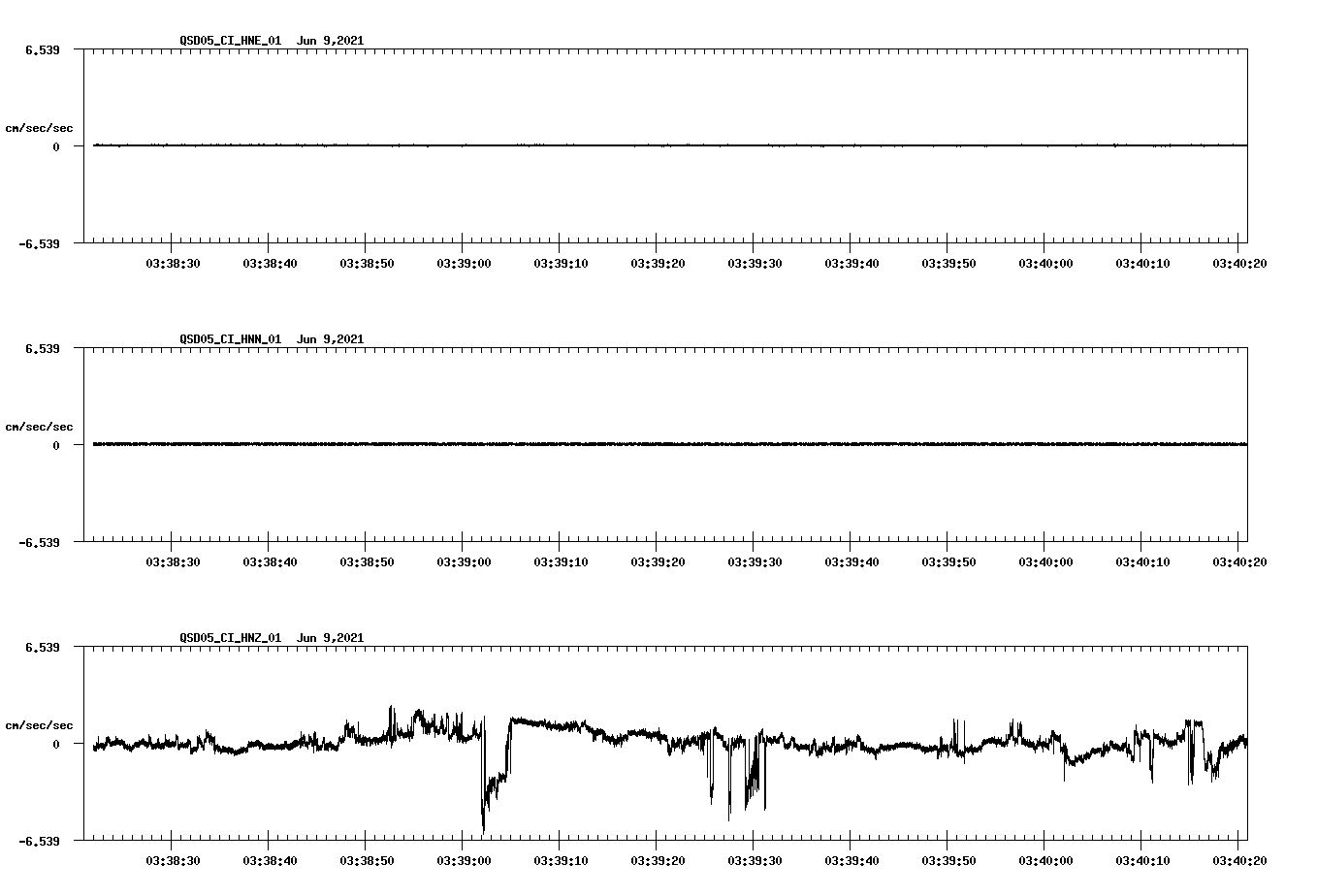Pick the 03:39:10 time label under HNZ plot
This screenshot has height=896, width=1317.
(561, 860)
